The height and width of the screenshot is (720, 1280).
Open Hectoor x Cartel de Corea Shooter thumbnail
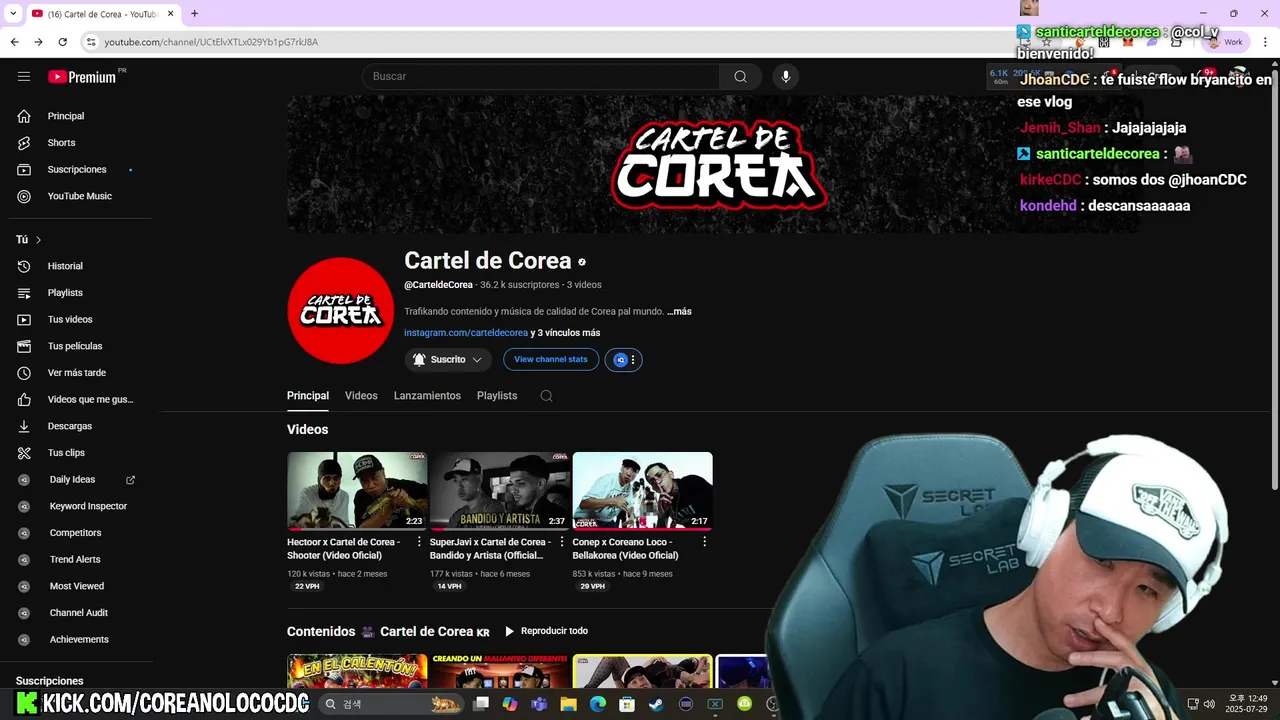point(357,491)
